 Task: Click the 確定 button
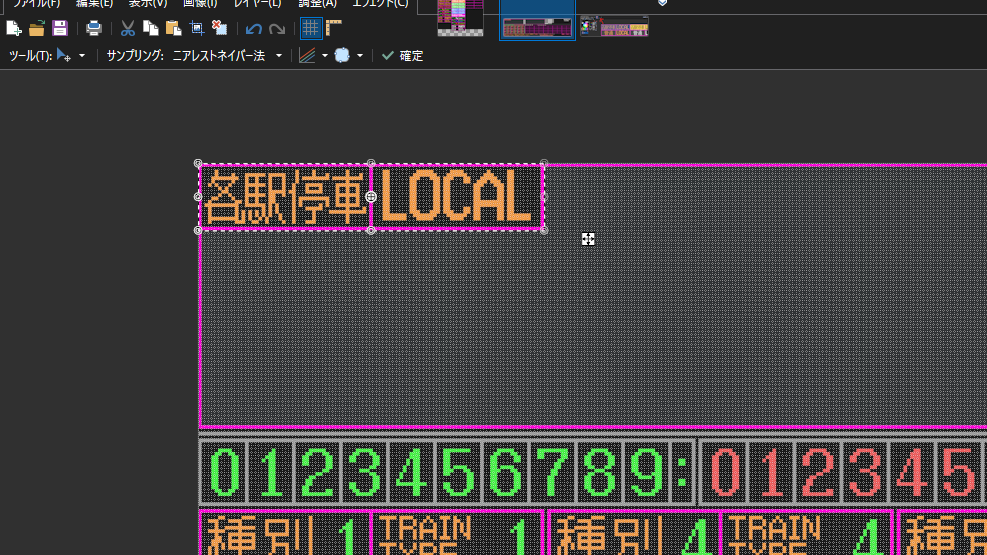point(403,56)
